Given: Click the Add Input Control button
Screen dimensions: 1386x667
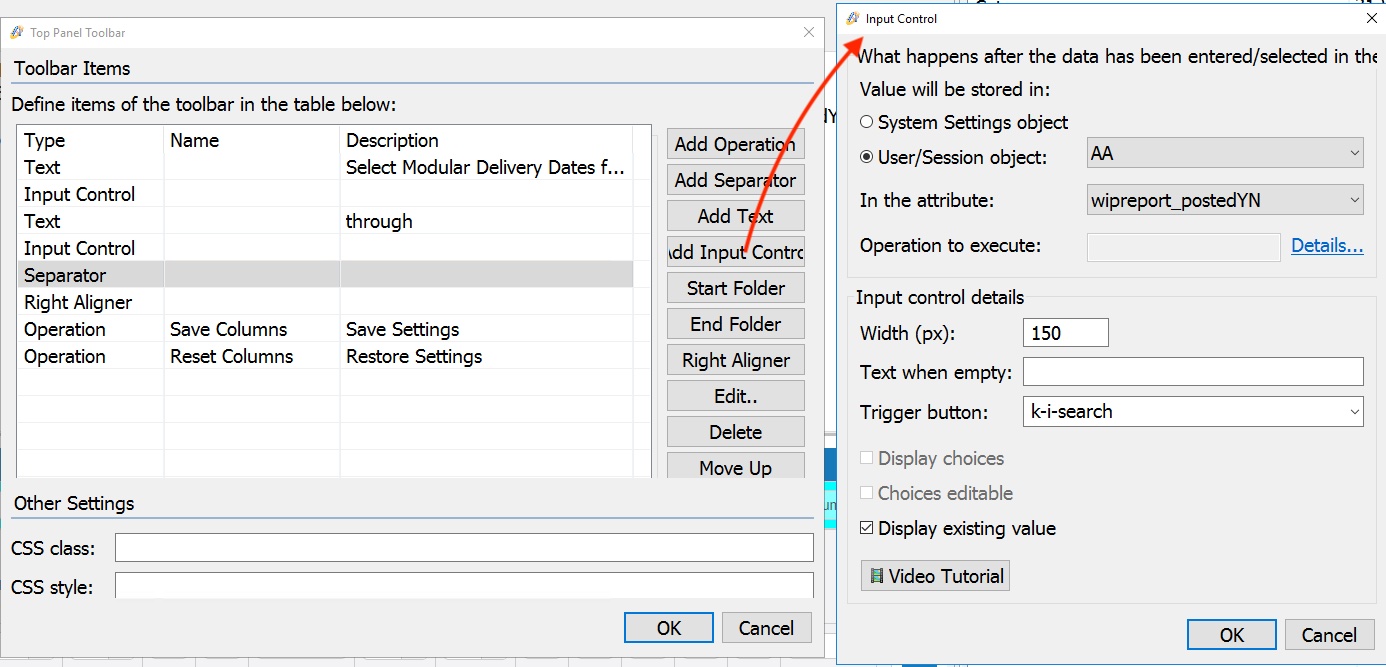Looking at the screenshot, I should pyautogui.click(x=736, y=252).
